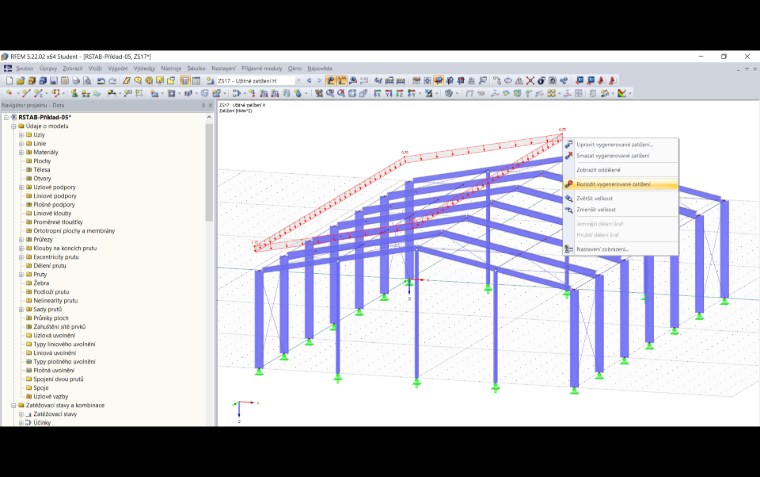Click the highlighted table view icon

pos(185,80)
